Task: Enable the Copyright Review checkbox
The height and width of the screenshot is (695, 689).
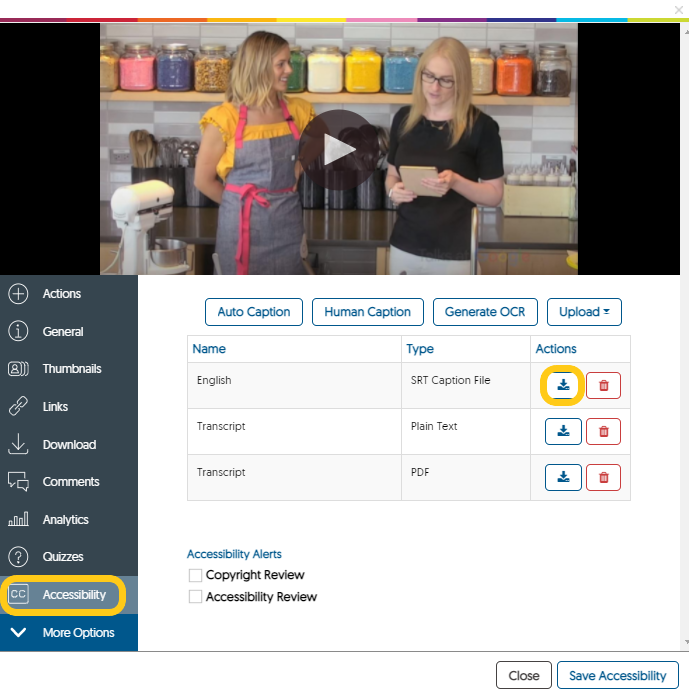Action: pos(196,575)
